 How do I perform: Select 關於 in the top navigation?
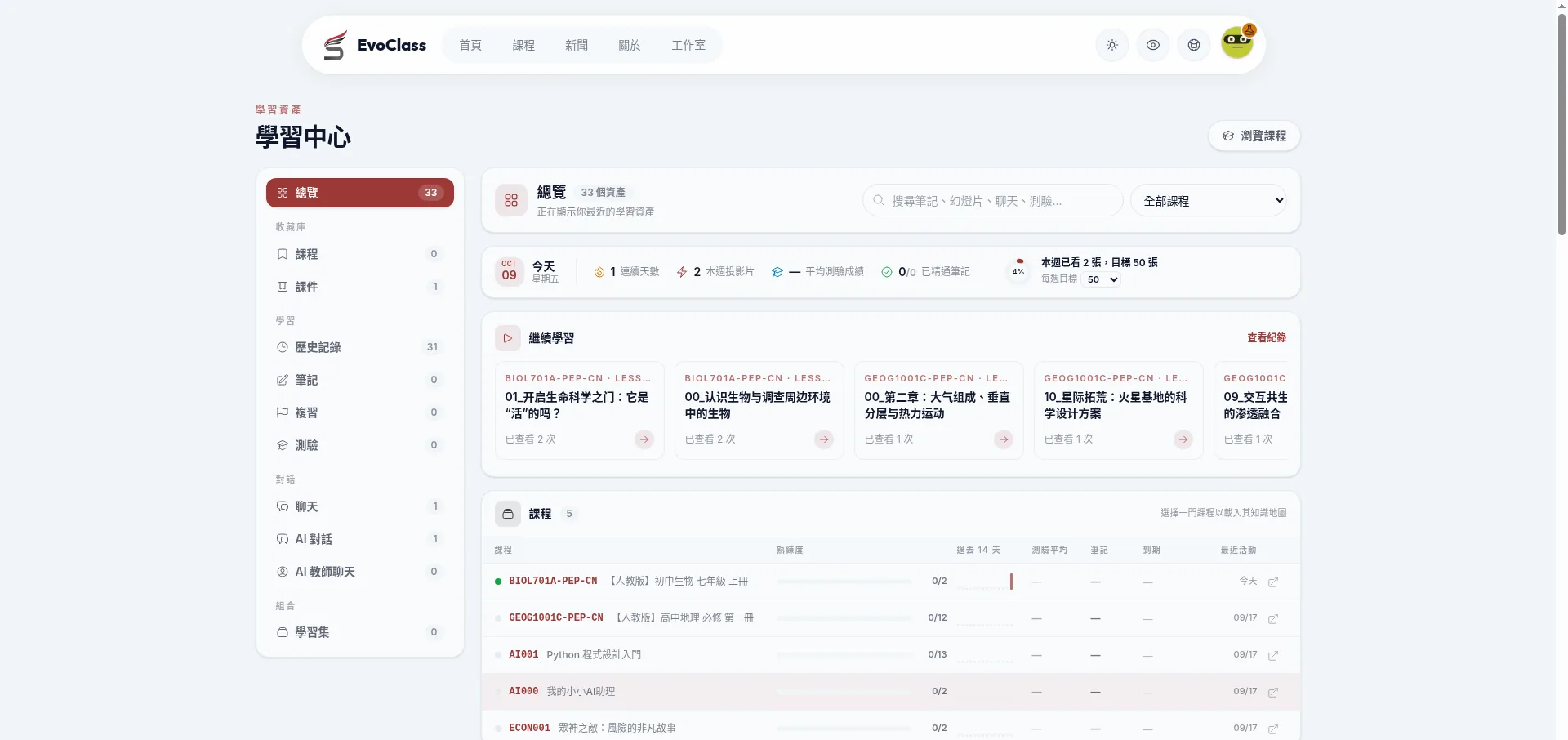click(x=630, y=45)
